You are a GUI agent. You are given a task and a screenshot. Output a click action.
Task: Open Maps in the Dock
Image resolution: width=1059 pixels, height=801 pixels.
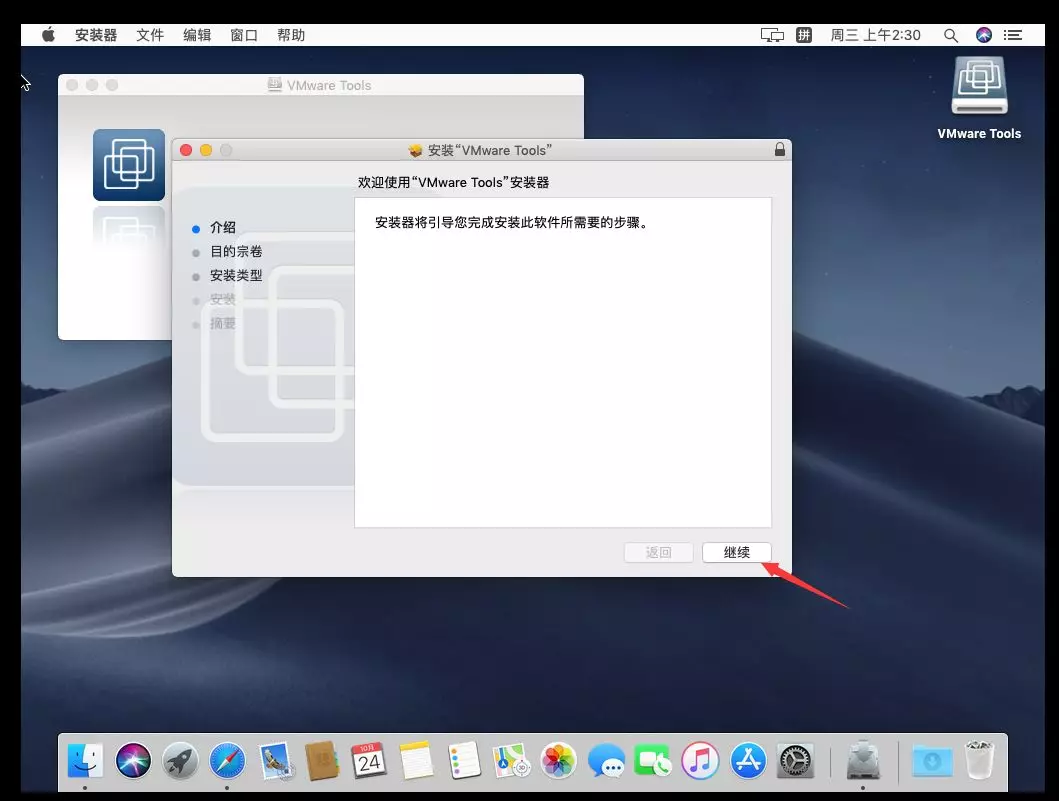tap(511, 760)
